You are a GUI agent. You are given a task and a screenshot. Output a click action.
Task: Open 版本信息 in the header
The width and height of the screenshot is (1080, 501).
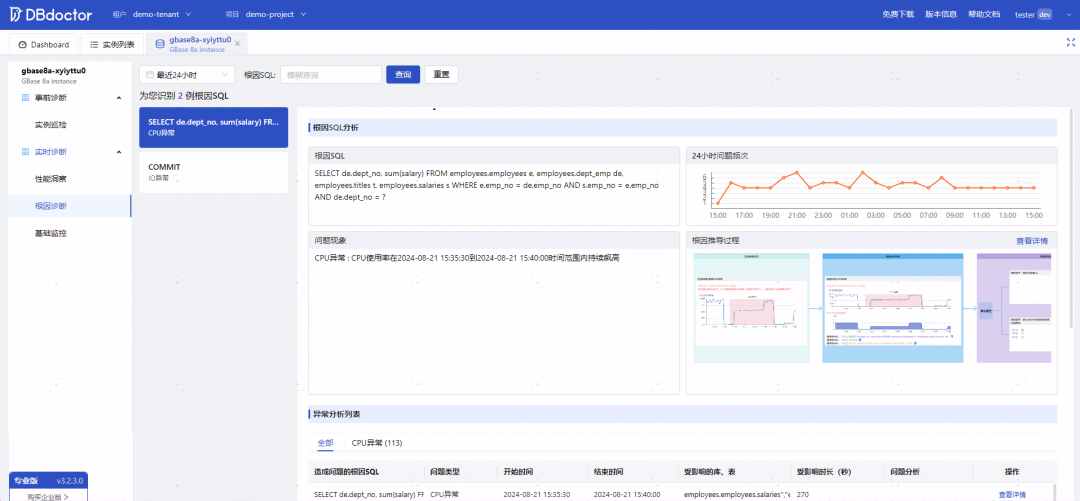pos(940,14)
